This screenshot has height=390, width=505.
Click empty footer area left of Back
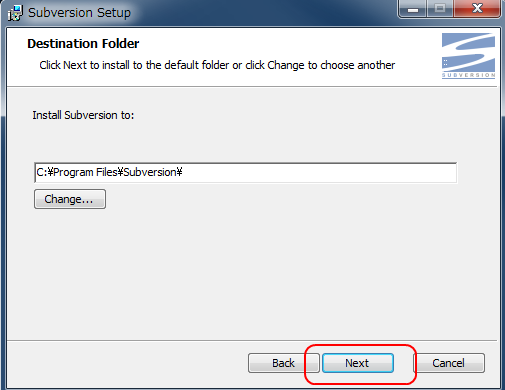[x=127, y=363]
